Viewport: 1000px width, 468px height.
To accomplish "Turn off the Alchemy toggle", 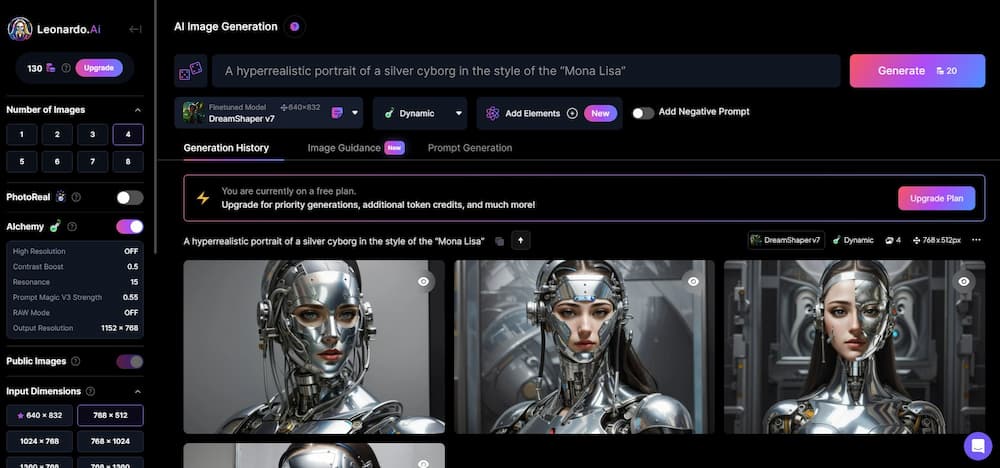I will coord(129,227).
